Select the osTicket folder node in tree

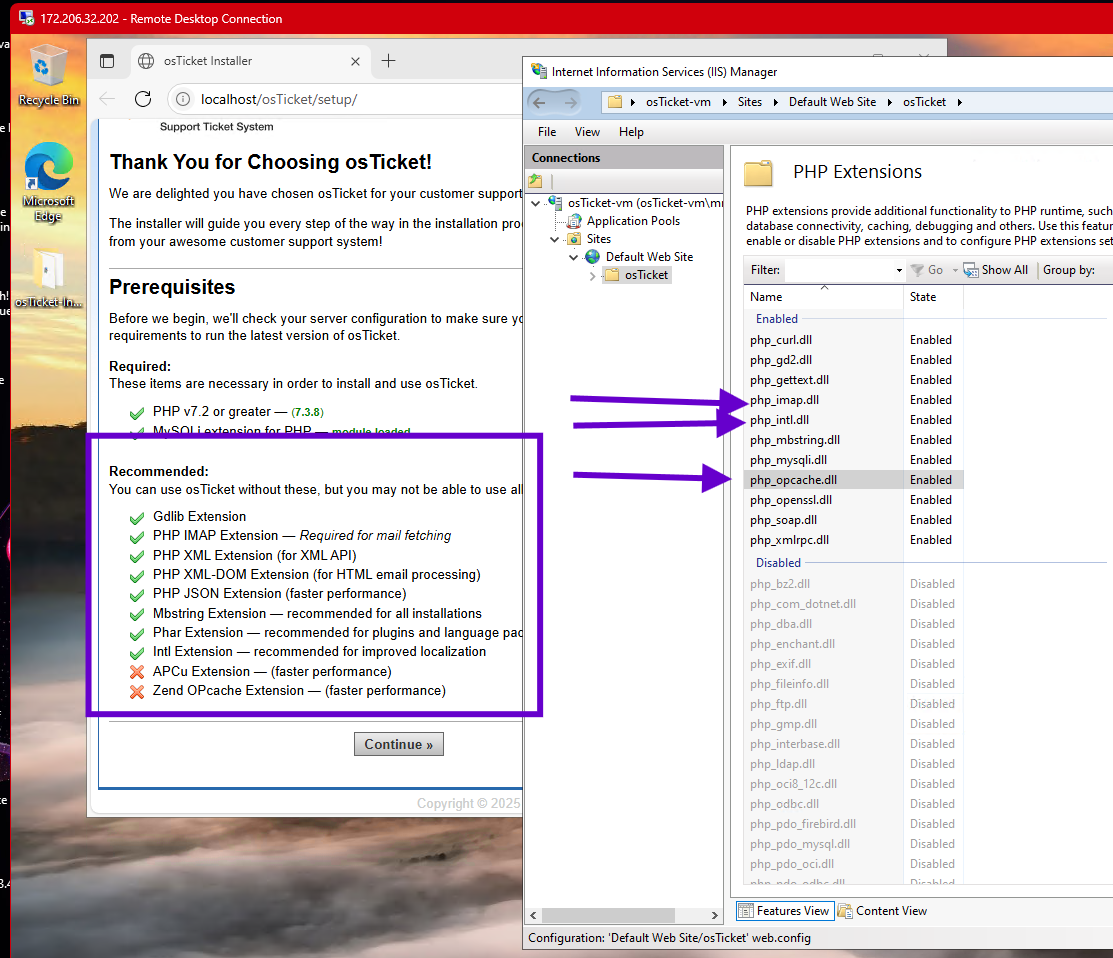[x=637, y=275]
